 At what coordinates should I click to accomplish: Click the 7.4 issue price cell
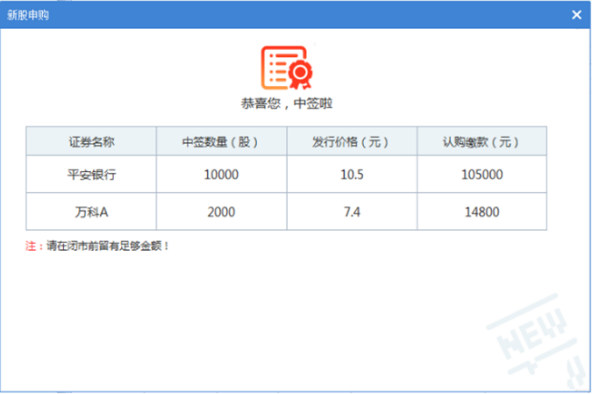pos(352,212)
